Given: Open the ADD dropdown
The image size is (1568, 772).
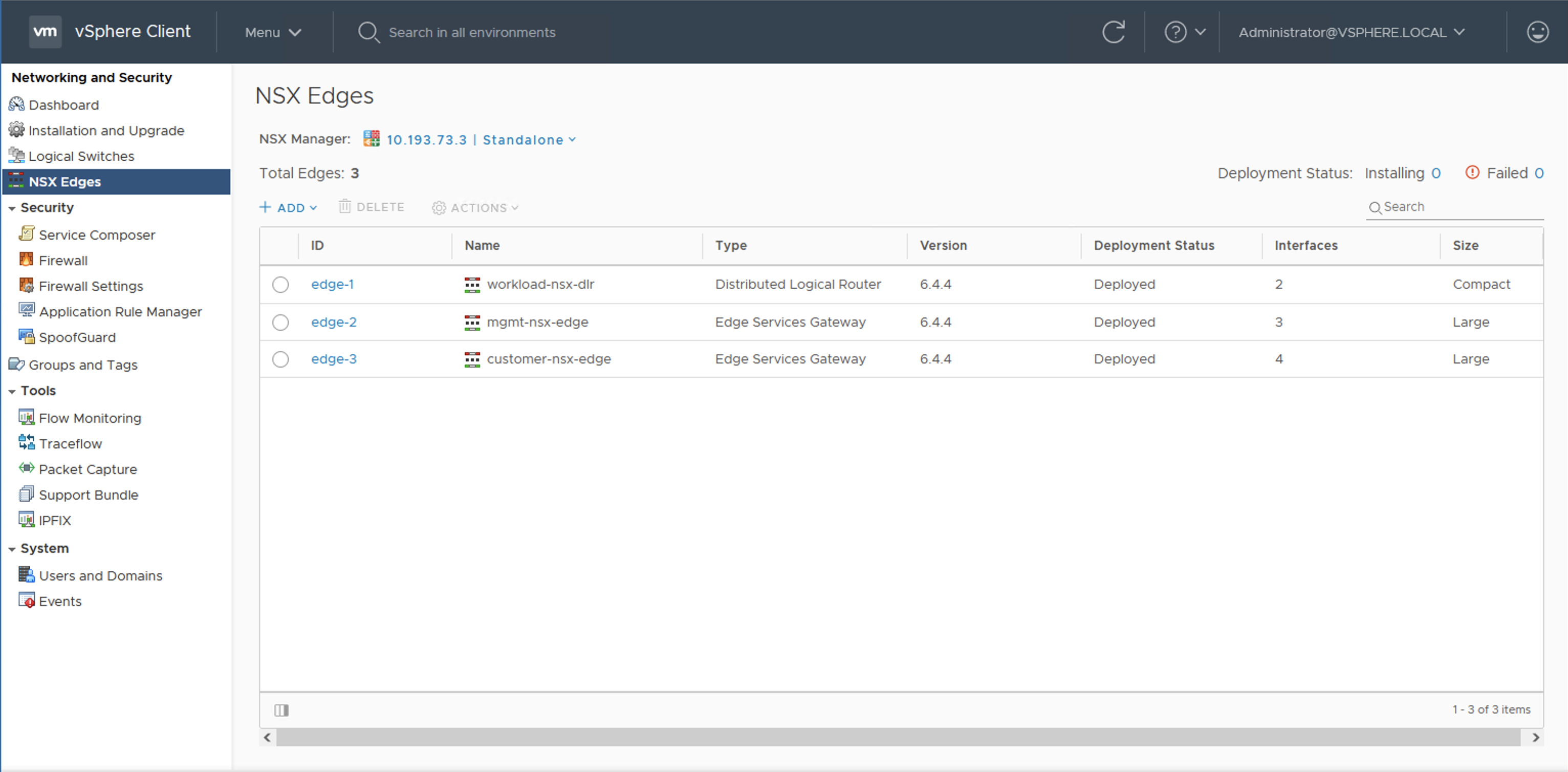Looking at the screenshot, I should (x=289, y=208).
